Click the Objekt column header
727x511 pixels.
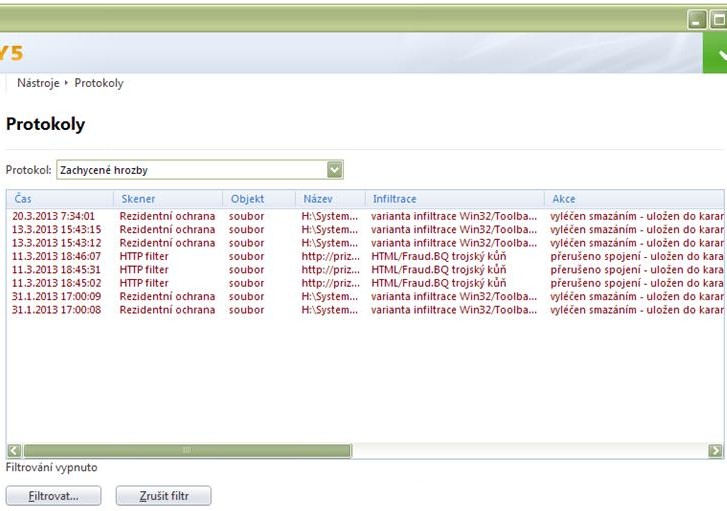point(247,199)
